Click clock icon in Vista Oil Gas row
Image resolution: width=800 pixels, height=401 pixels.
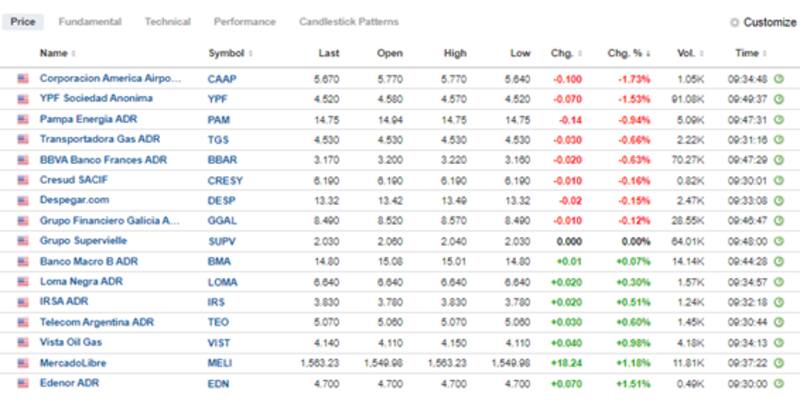778,342
